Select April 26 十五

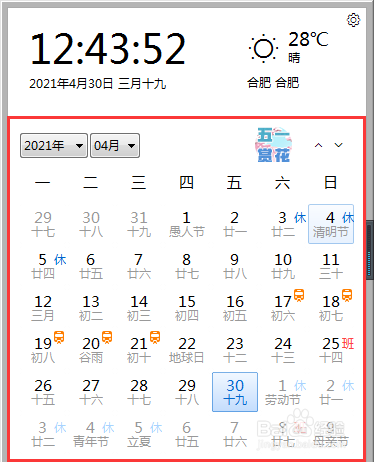coord(43,392)
